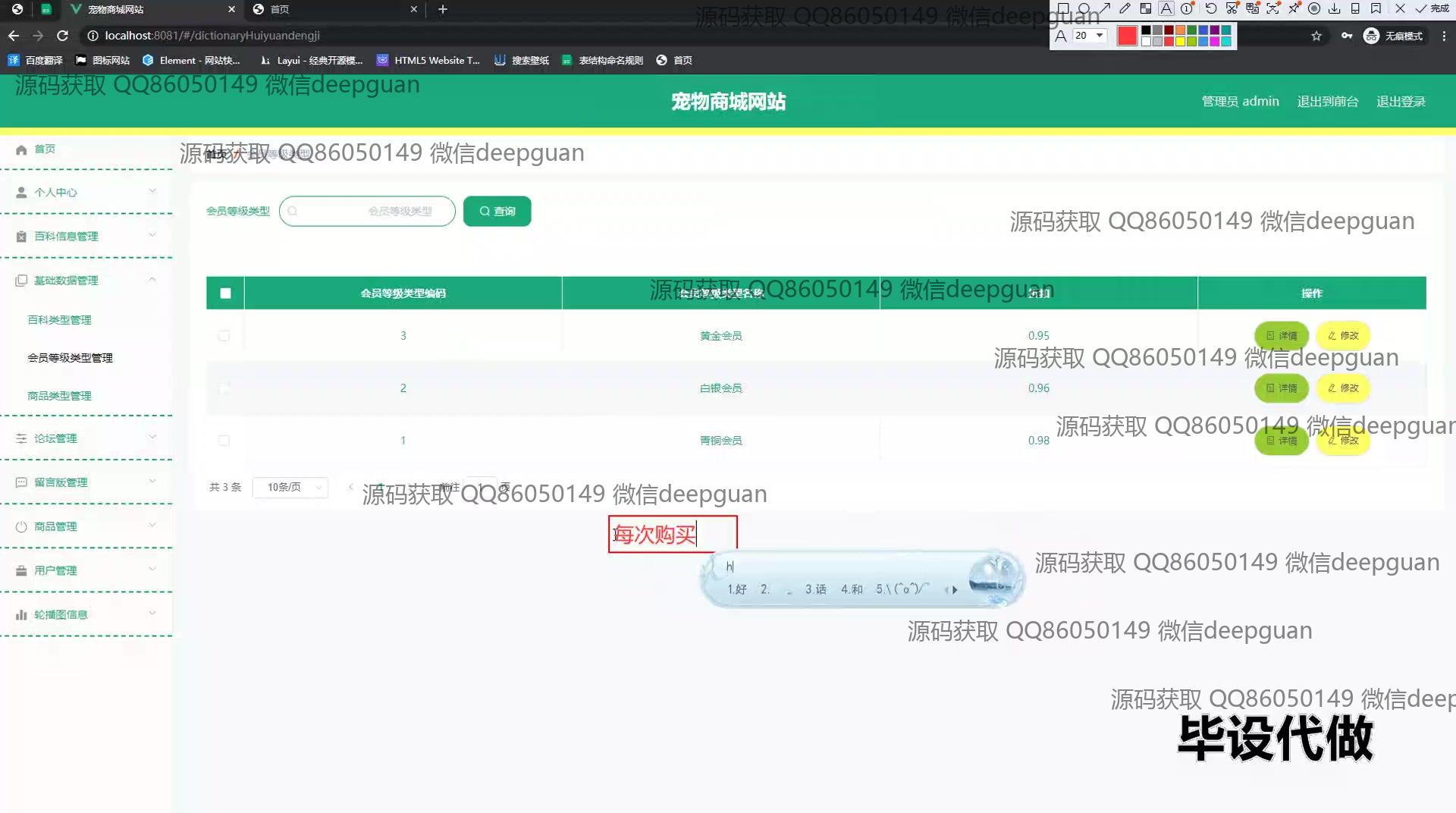This screenshot has width=1456, height=813.
Task: Go back in browser
Action: point(14,36)
